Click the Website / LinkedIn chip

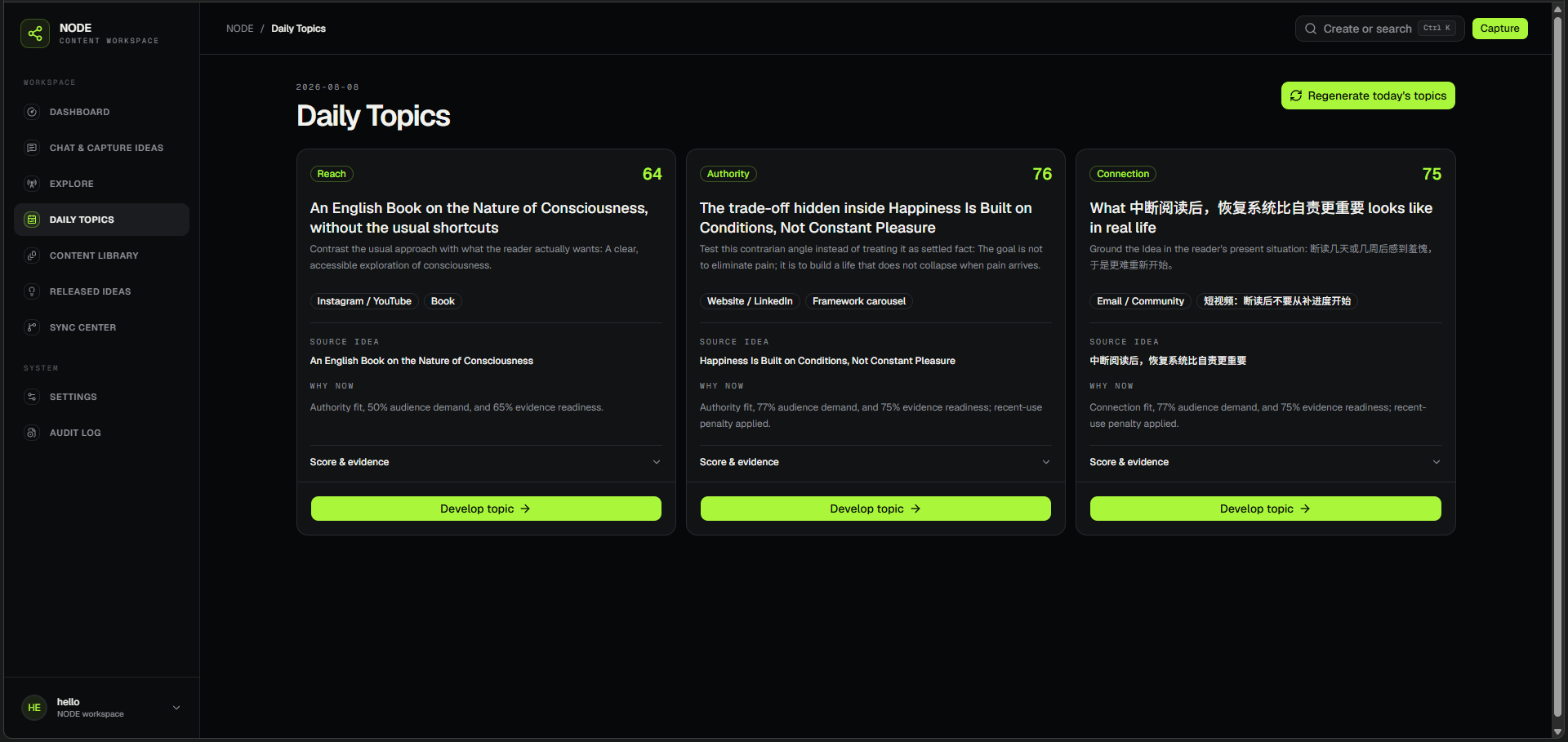(750, 301)
